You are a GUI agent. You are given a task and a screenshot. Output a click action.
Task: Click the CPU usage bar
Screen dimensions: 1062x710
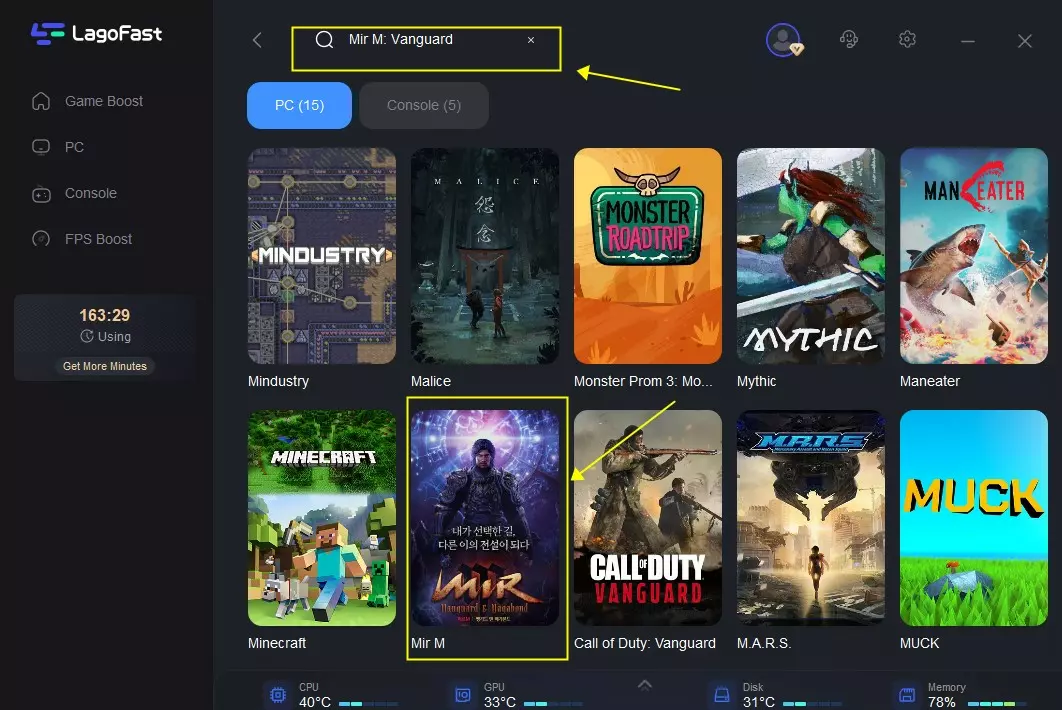(368, 704)
